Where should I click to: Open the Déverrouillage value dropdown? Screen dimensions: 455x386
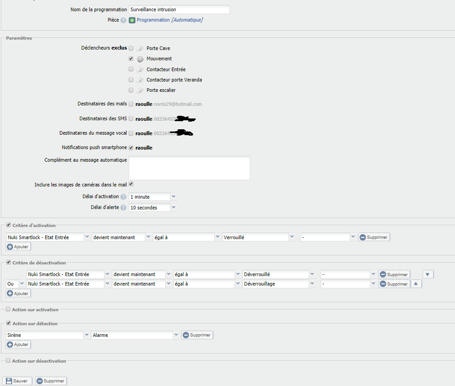tap(279, 284)
